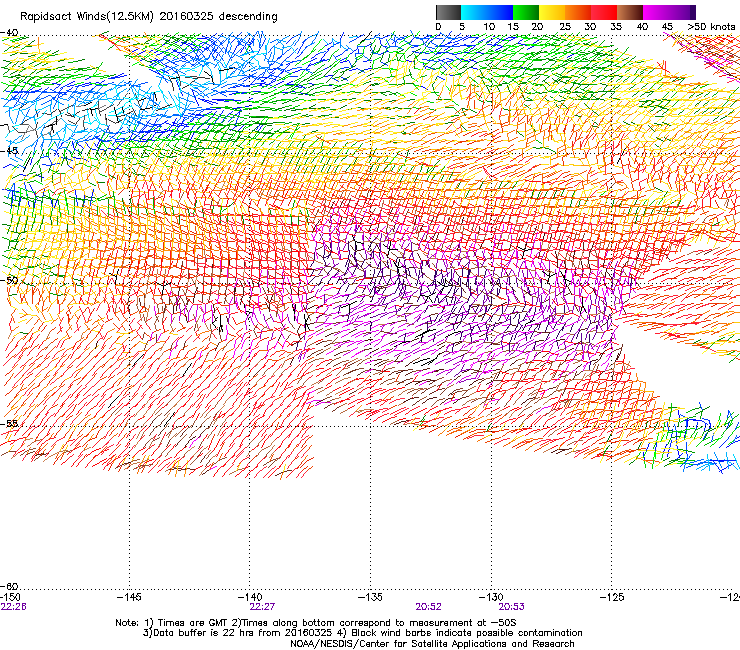Click the purple '20:53' time label
Viewport: 740px width, 650px height.
tap(512, 607)
